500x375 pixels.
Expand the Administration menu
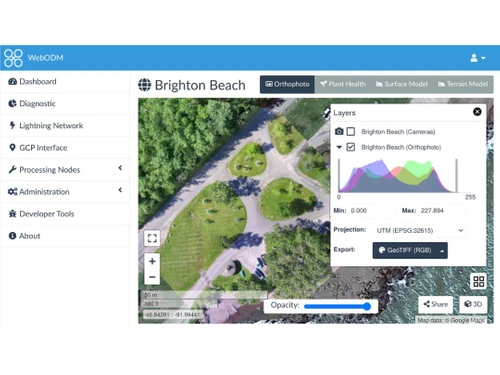[65, 192]
